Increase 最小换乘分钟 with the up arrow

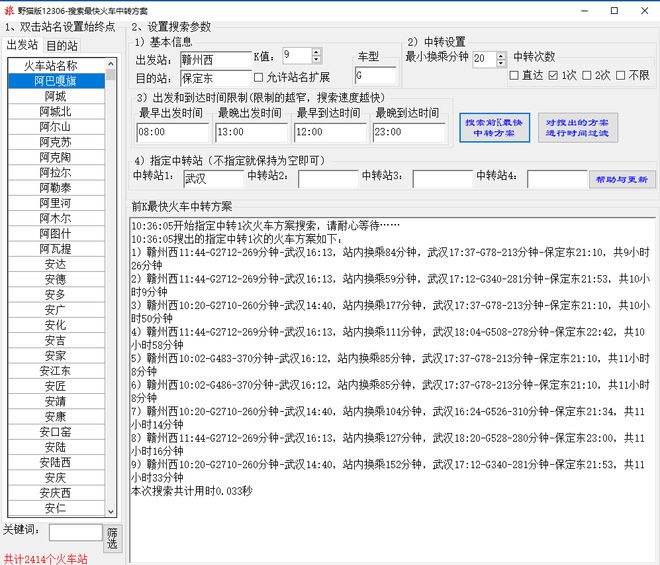(x=500, y=55)
